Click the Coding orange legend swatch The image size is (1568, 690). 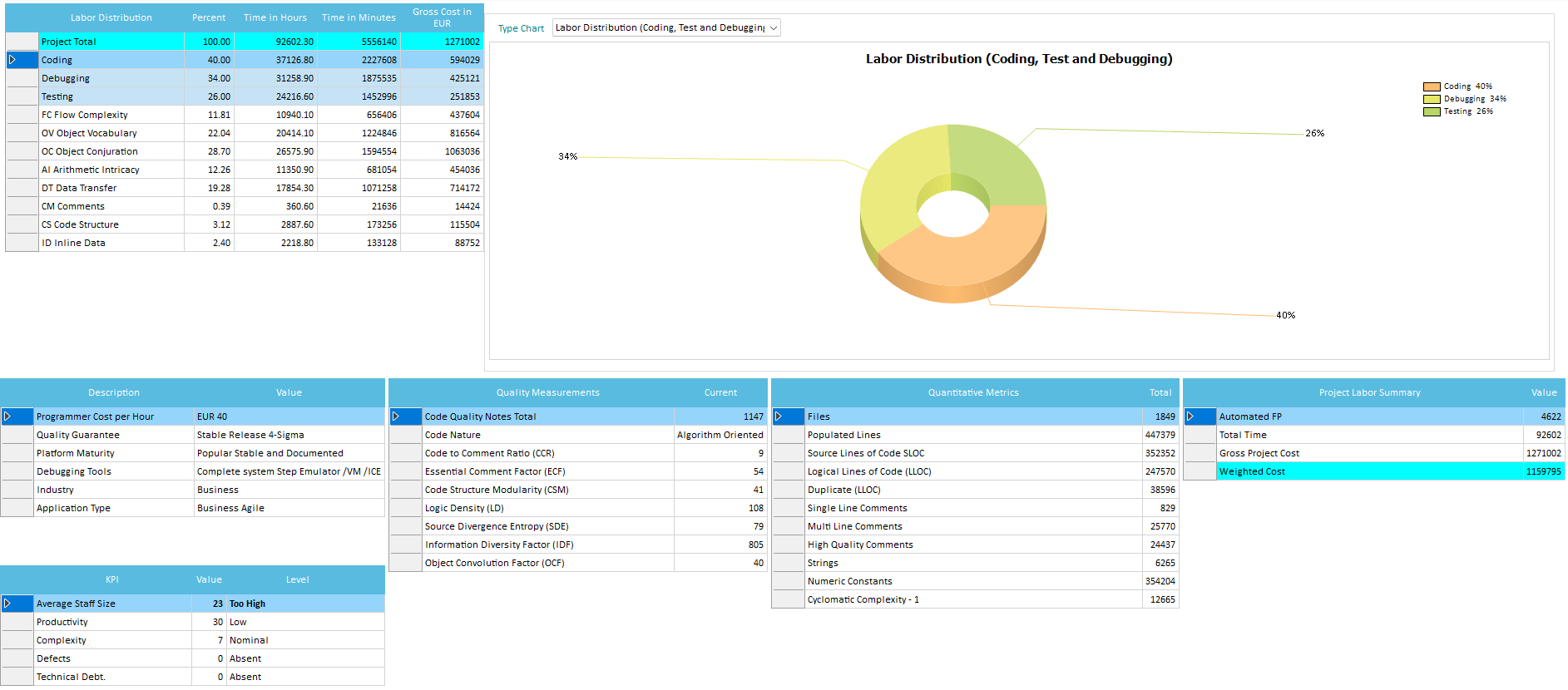pos(1431,86)
